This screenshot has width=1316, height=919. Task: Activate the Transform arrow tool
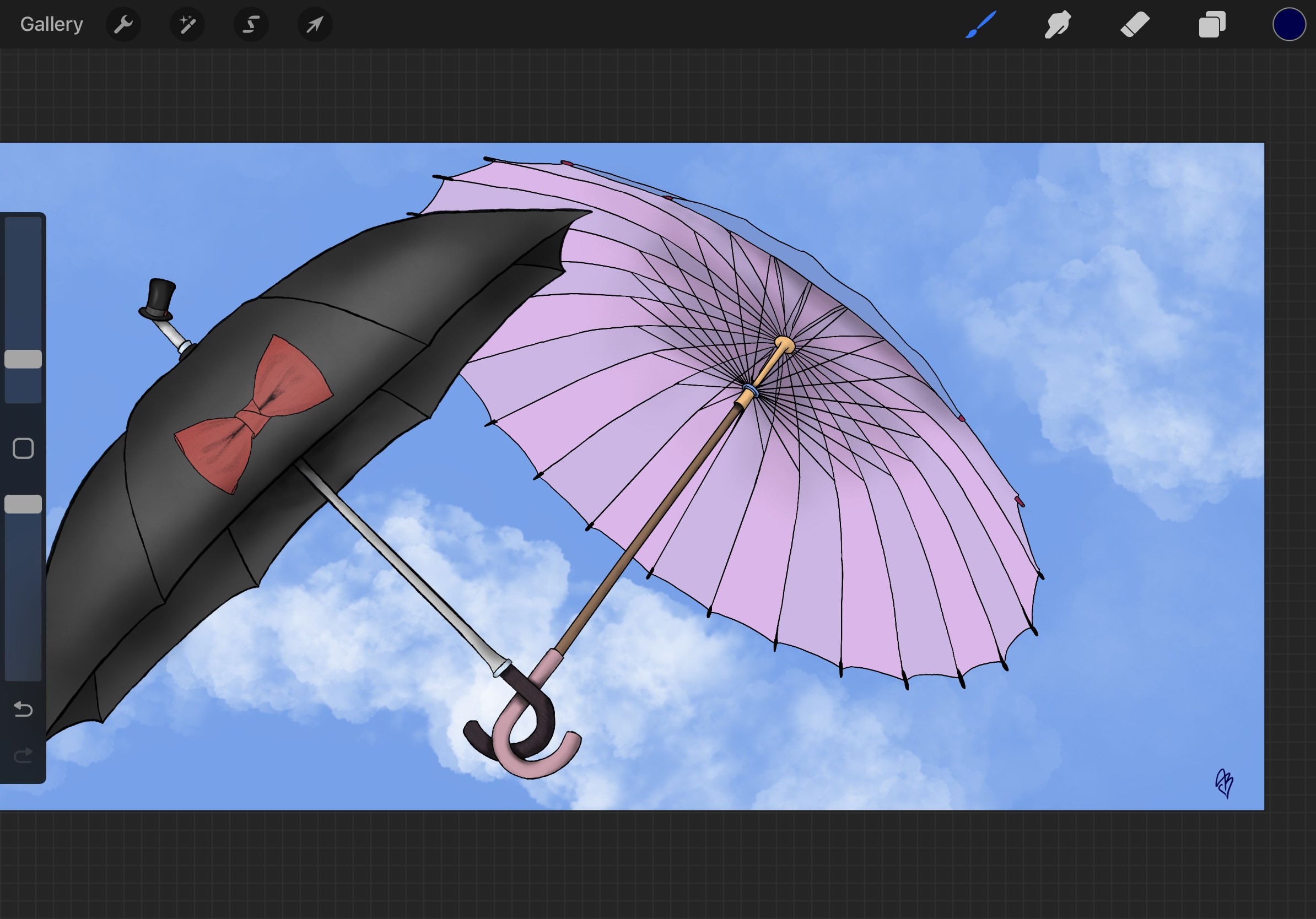point(315,25)
